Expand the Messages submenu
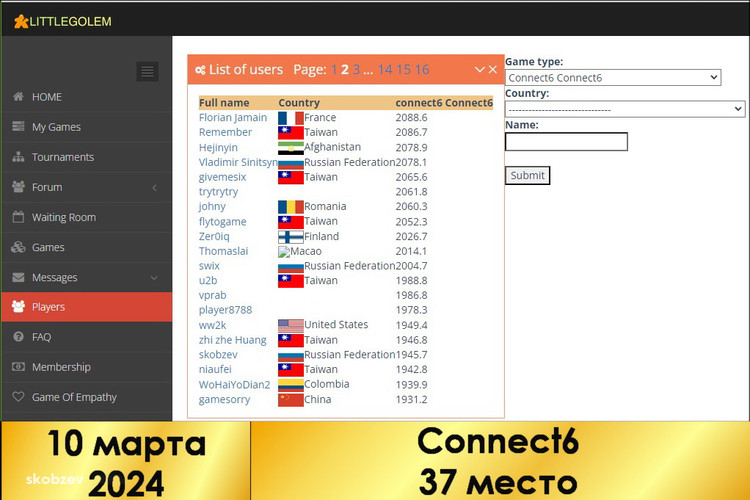This screenshot has width=750, height=500. pos(154,277)
